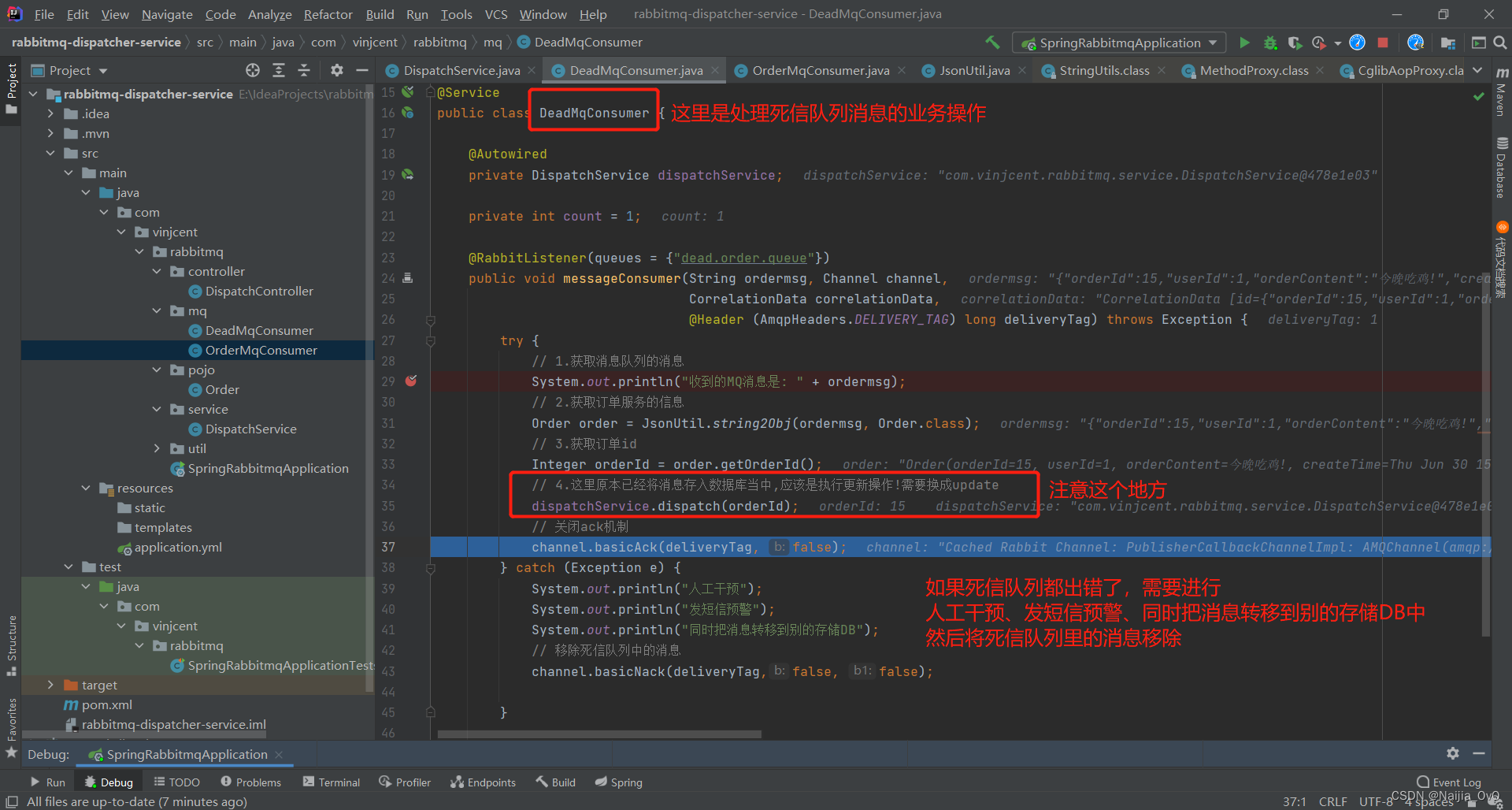The image size is (1512, 810).
Task: Open the Favorites tool window
Action: (12, 727)
